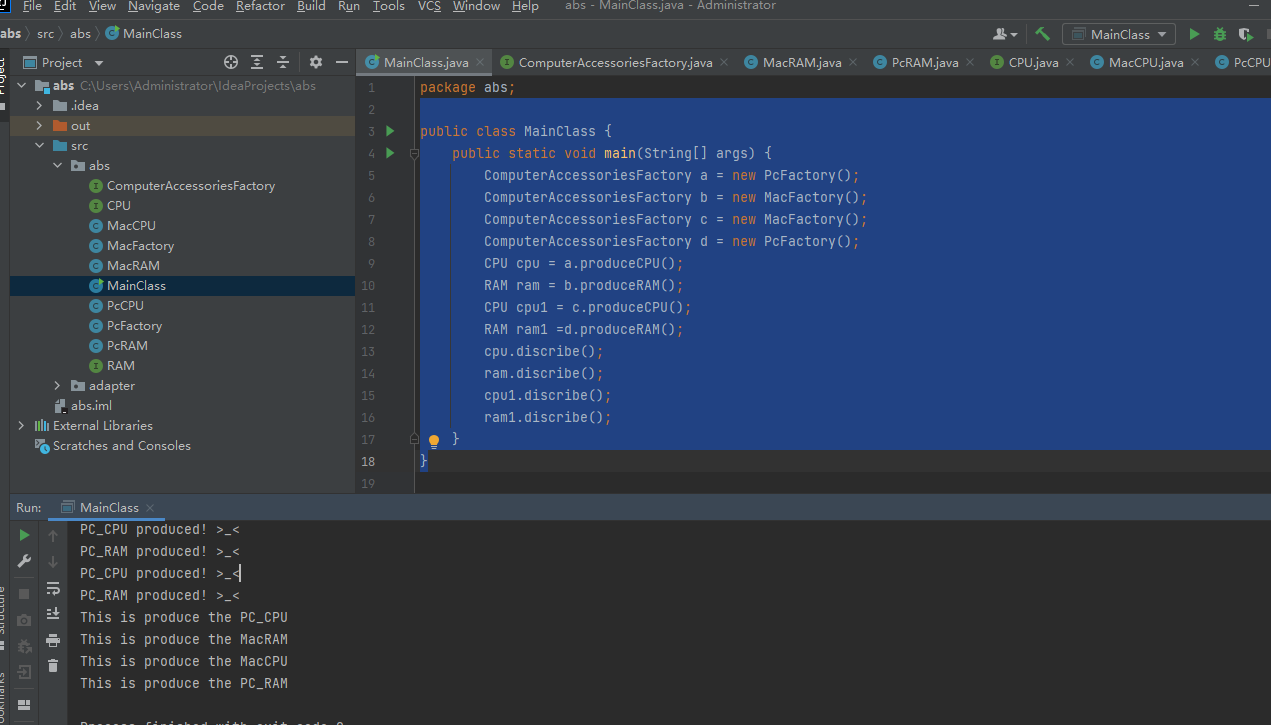Image resolution: width=1271 pixels, height=725 pixels.
Task: Collapse all nodes in the Project panel
Action: point(283,62)
